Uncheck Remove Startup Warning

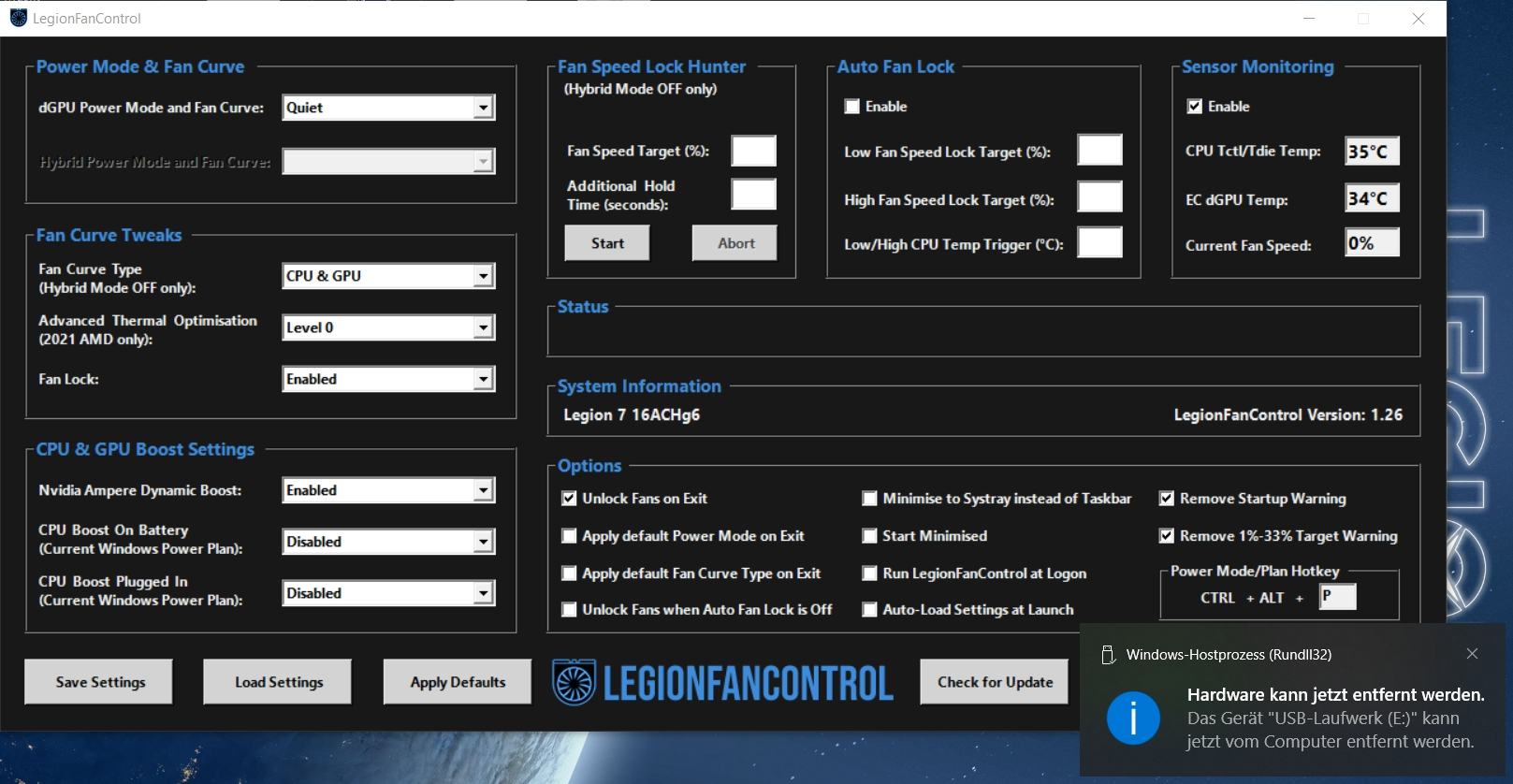tap(1167, 499)
